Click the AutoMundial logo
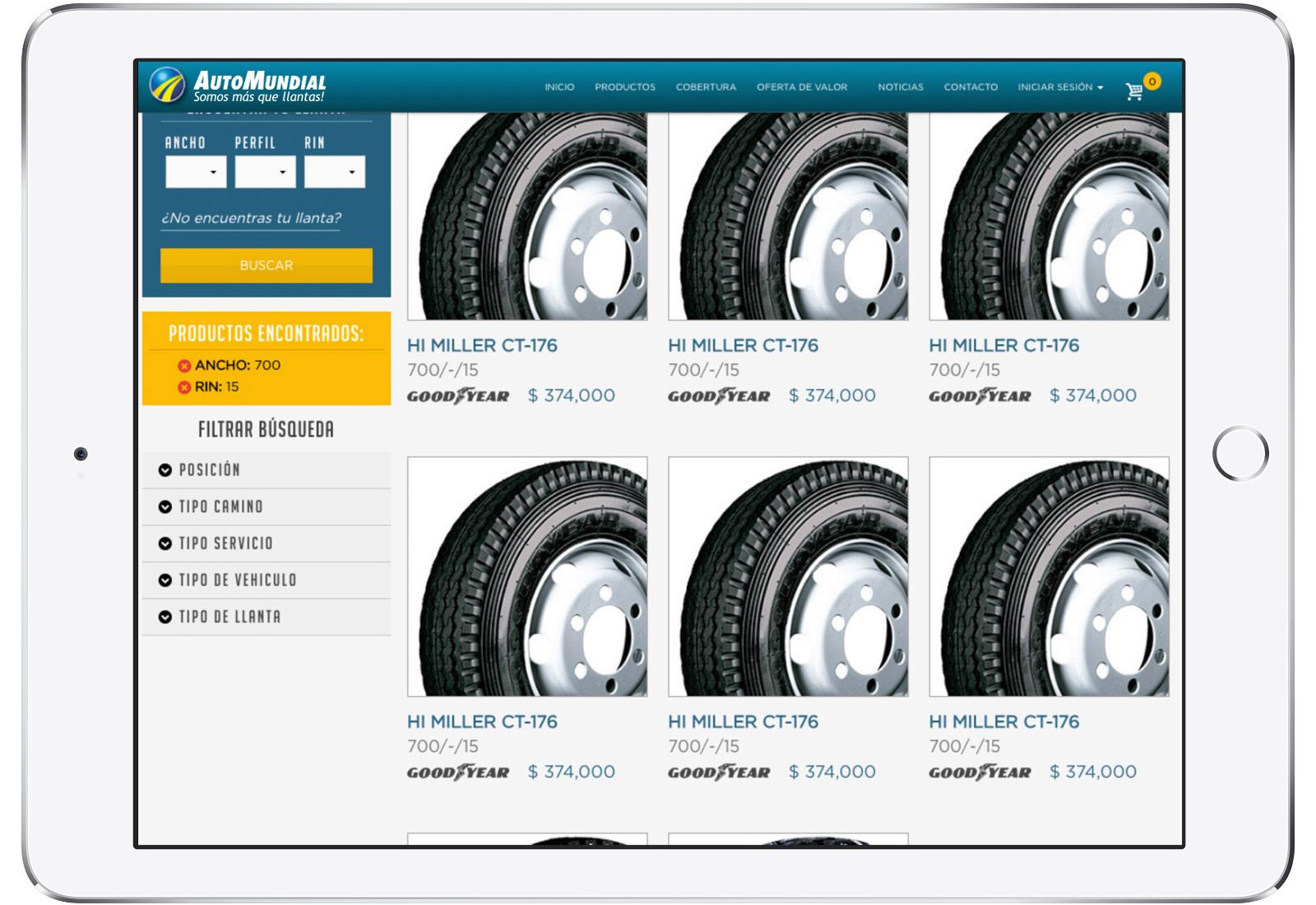The width and height of the screenshot is (1316, 905). click(x=239, y=86)
